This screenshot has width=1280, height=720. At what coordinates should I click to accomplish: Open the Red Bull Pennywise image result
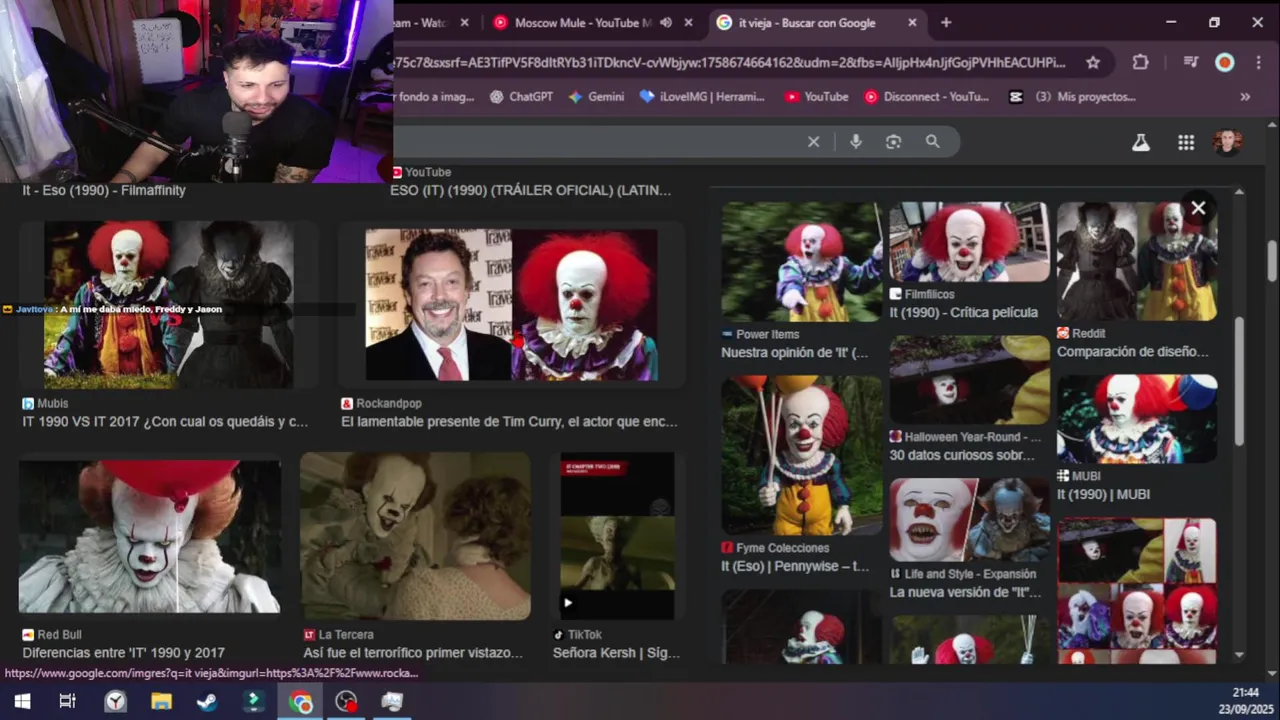pyautogui.click(x=150, y=537)
